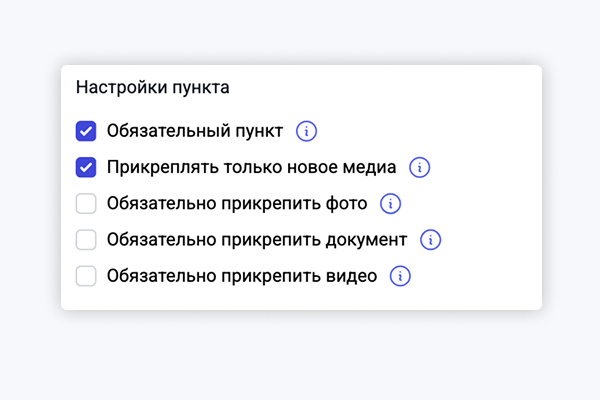Click the Обязательно прикрепить документ label text
Viewport: 600px width, 400px height.
tap(257, 240)
